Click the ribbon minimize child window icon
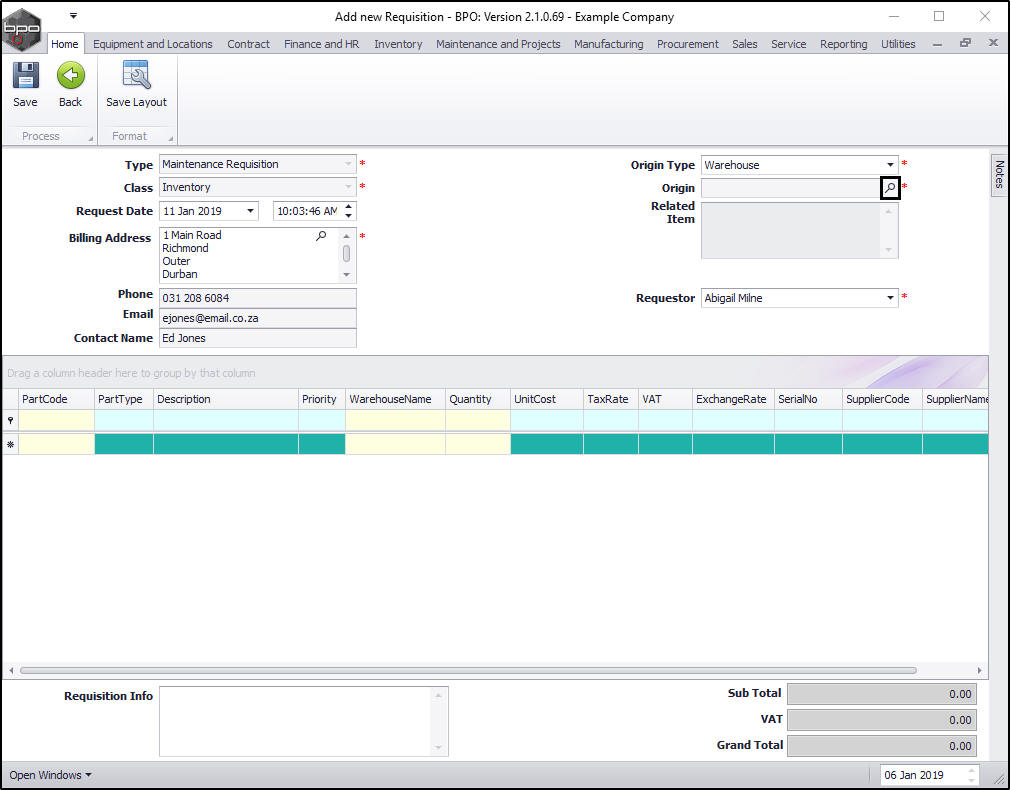The height and width of the screenshot is (790, 1010). [x=937, y=44]
